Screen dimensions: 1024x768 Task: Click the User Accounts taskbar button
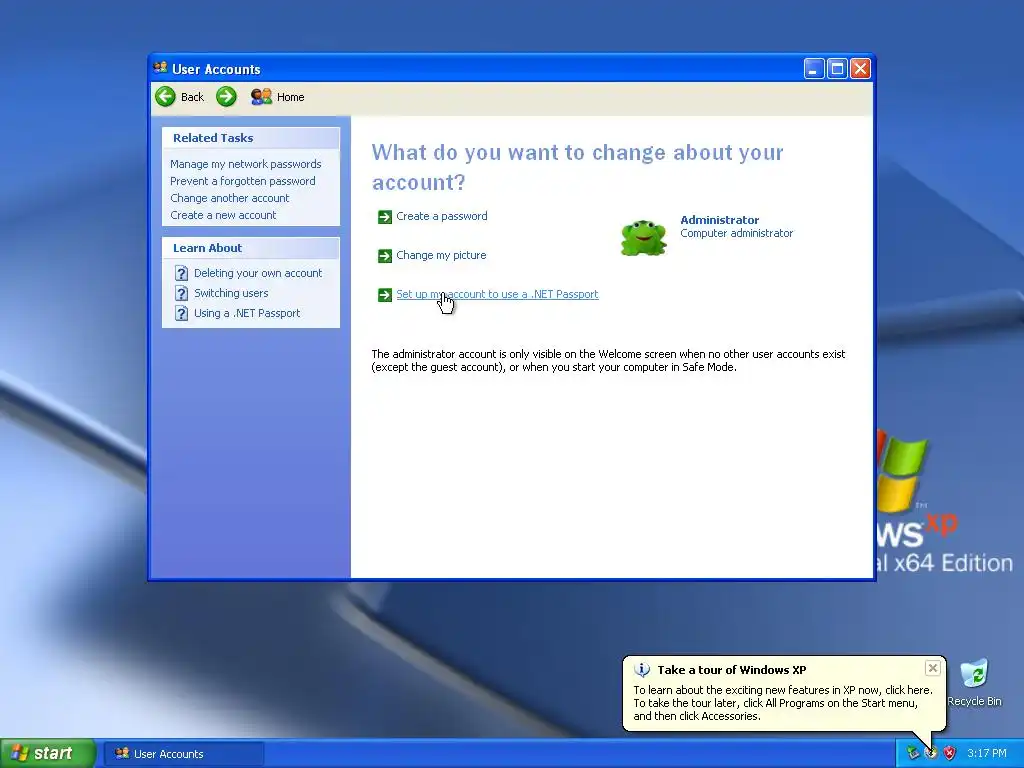[x=184, y=754]
